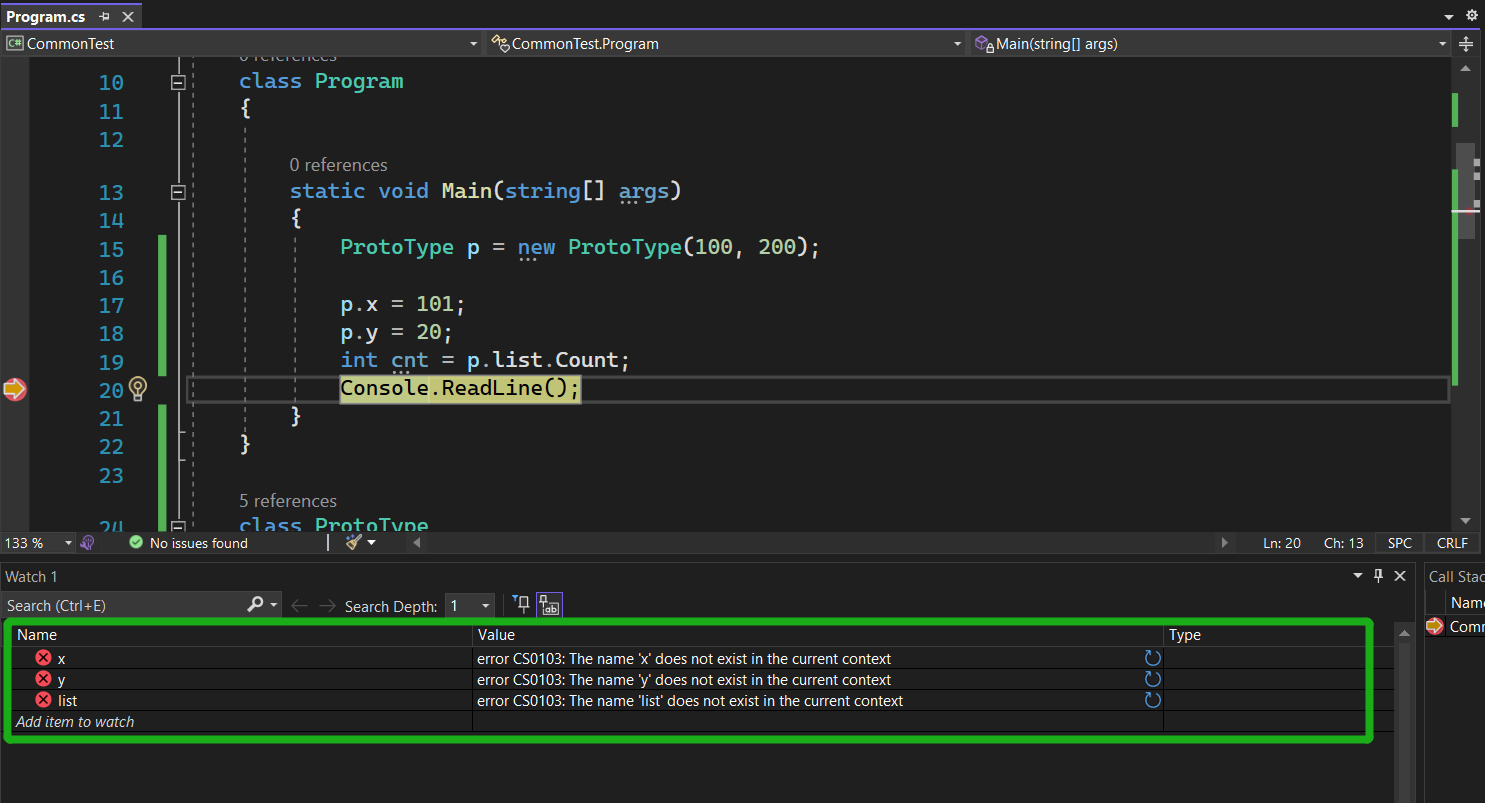
Task: Click the 5 references CodeLens above ProtoType
Action: 288,501
